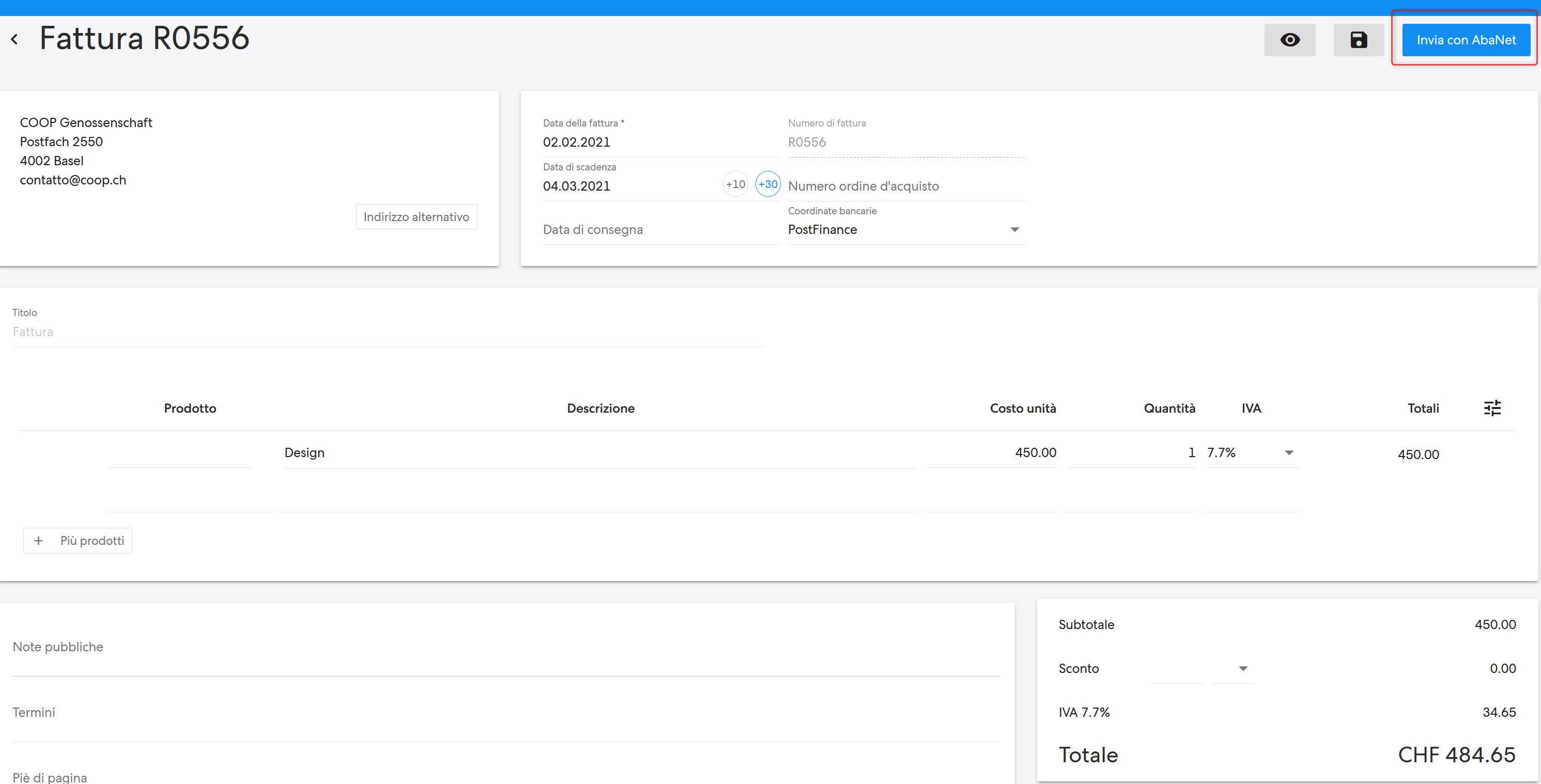Set due date to +30 days
Screen dimensions: 1541x784
coord(767,184)
